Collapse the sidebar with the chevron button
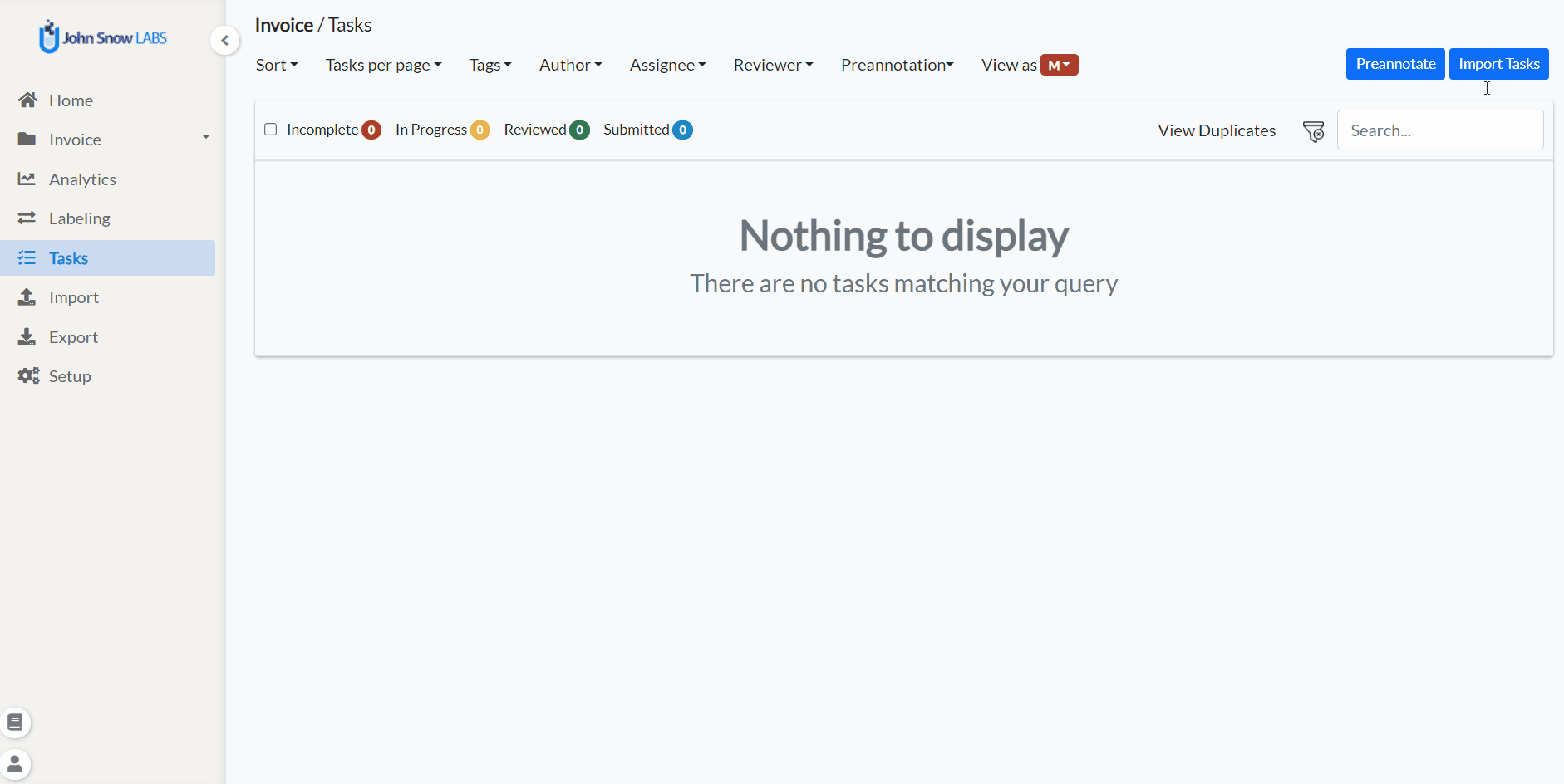 pos(224,40)
